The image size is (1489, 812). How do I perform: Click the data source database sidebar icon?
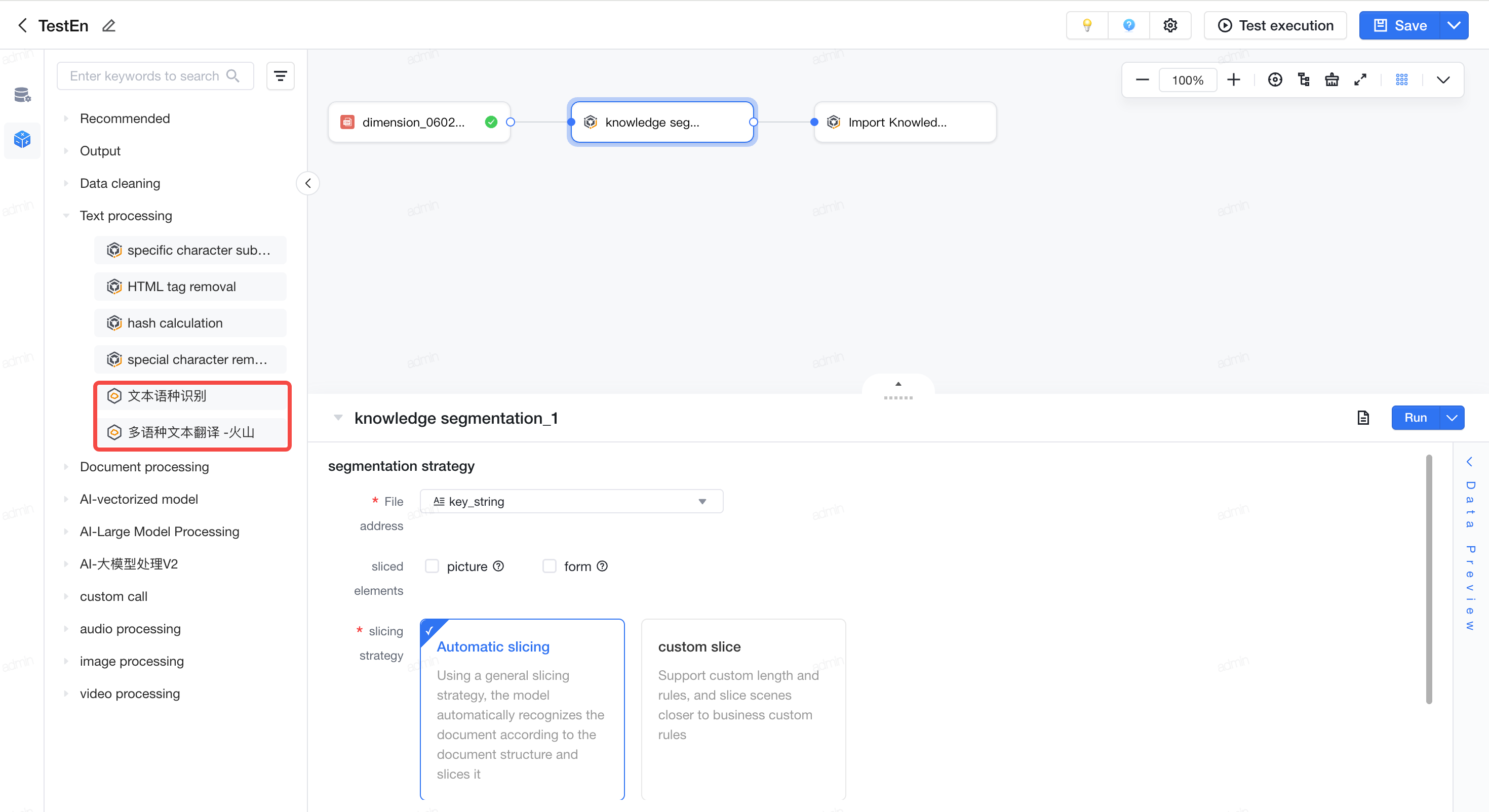point(22,94)
